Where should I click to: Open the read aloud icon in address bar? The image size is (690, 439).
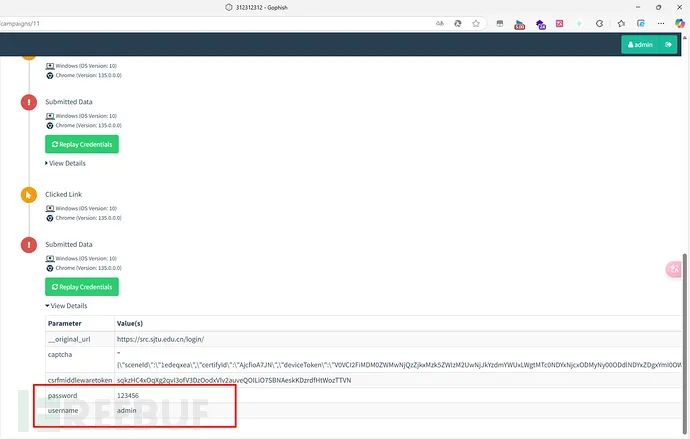(x=440, y=23)
